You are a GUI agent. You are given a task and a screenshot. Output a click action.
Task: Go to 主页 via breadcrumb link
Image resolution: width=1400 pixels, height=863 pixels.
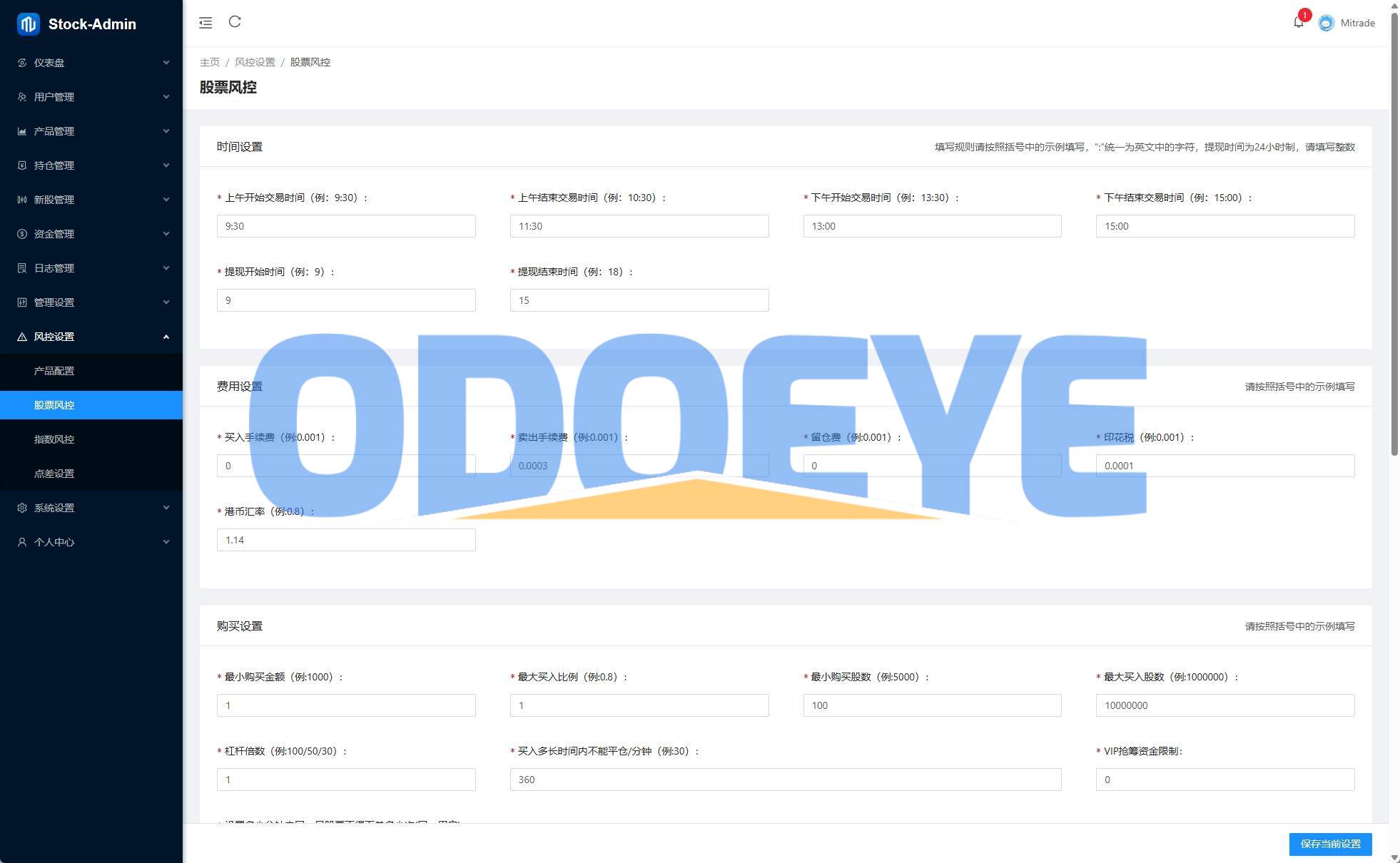[x=210, y=62]
